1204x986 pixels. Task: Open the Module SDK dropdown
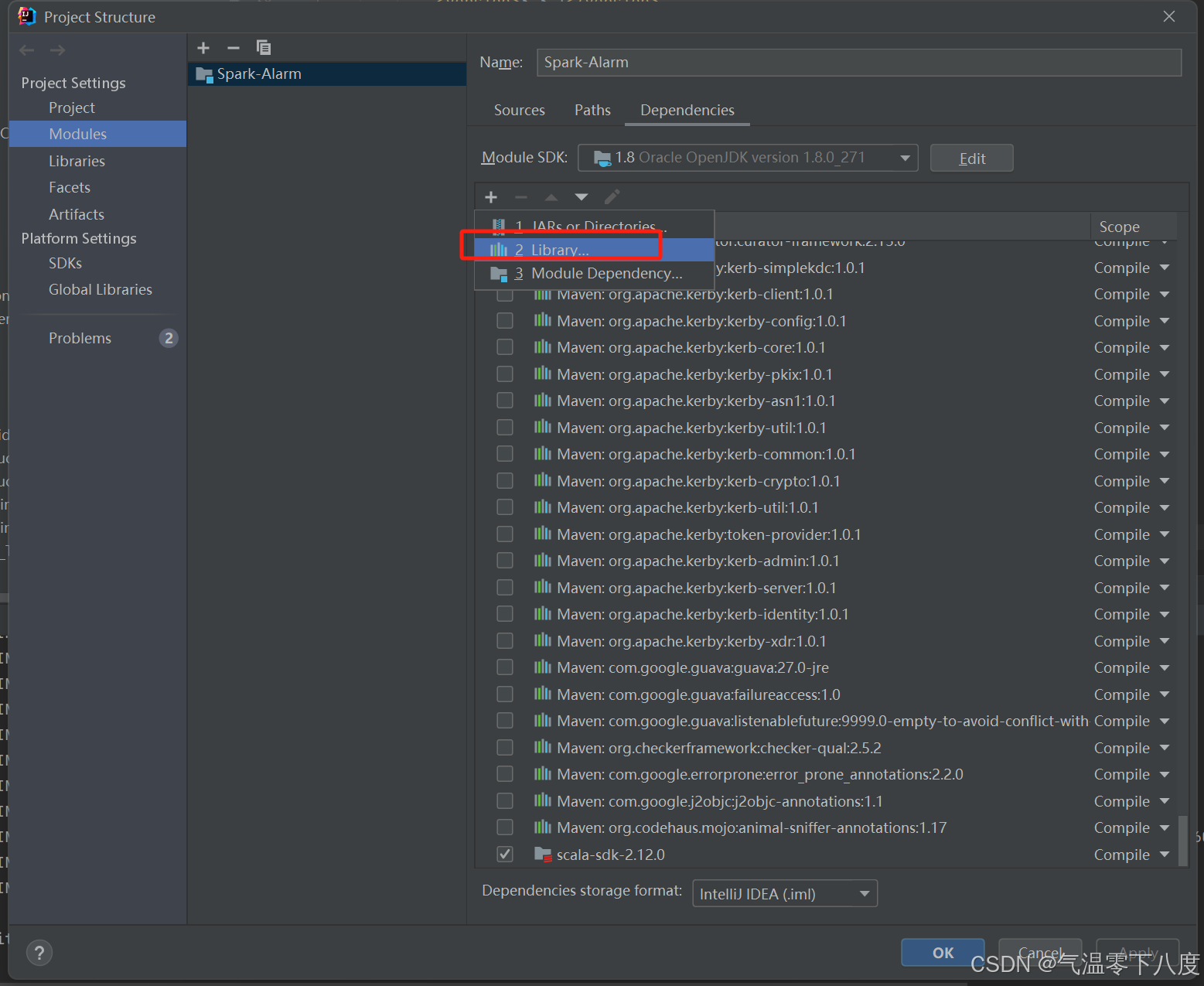(x=904, y=157)
